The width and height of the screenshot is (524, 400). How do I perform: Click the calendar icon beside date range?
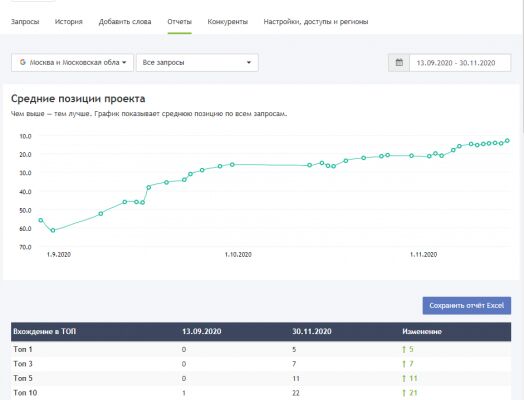(399, 62)
